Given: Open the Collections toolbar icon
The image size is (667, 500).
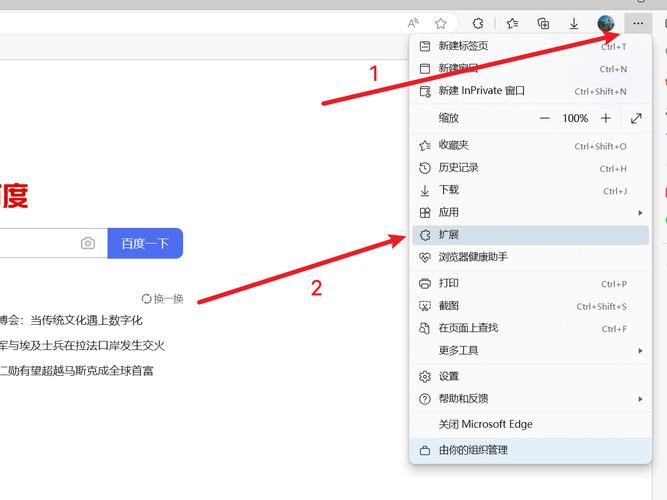Looking at the screenshot, I should (543, 23).
